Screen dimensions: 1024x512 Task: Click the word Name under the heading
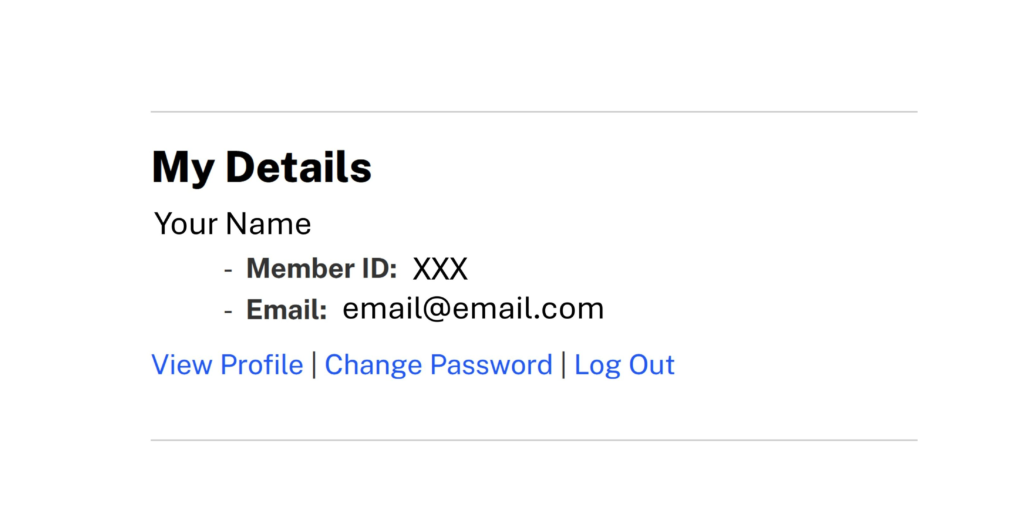click(268, 223)
